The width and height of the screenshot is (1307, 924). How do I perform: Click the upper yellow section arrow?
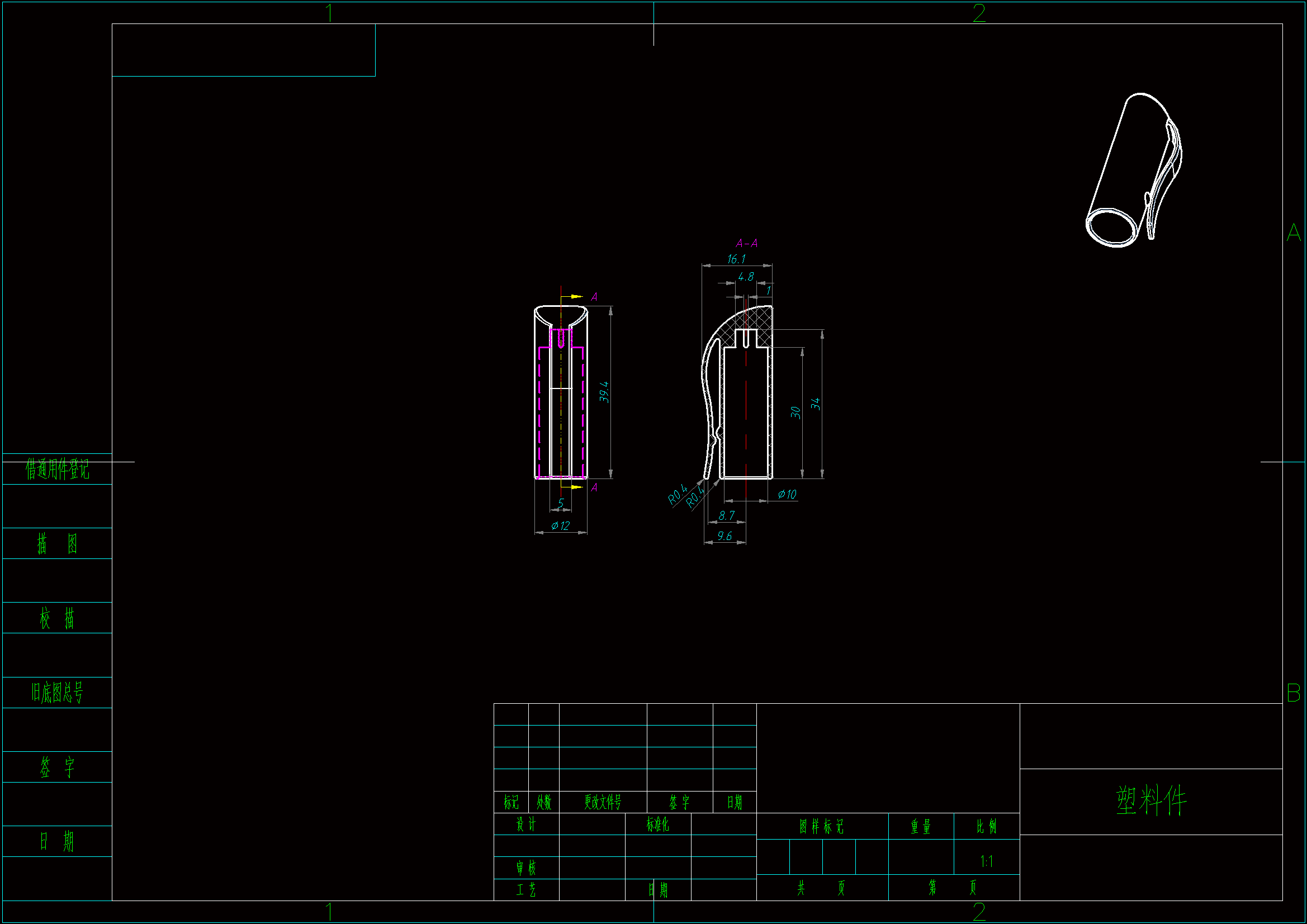[576, 297]
